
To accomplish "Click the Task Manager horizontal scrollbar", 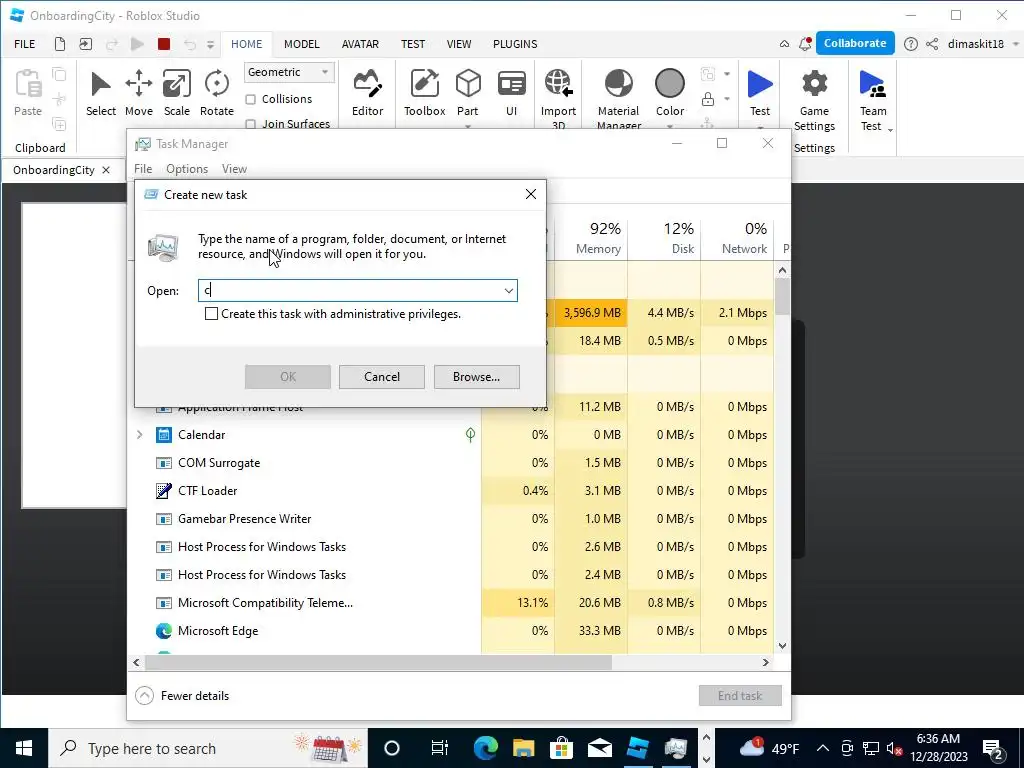I will tap(378, 662).
